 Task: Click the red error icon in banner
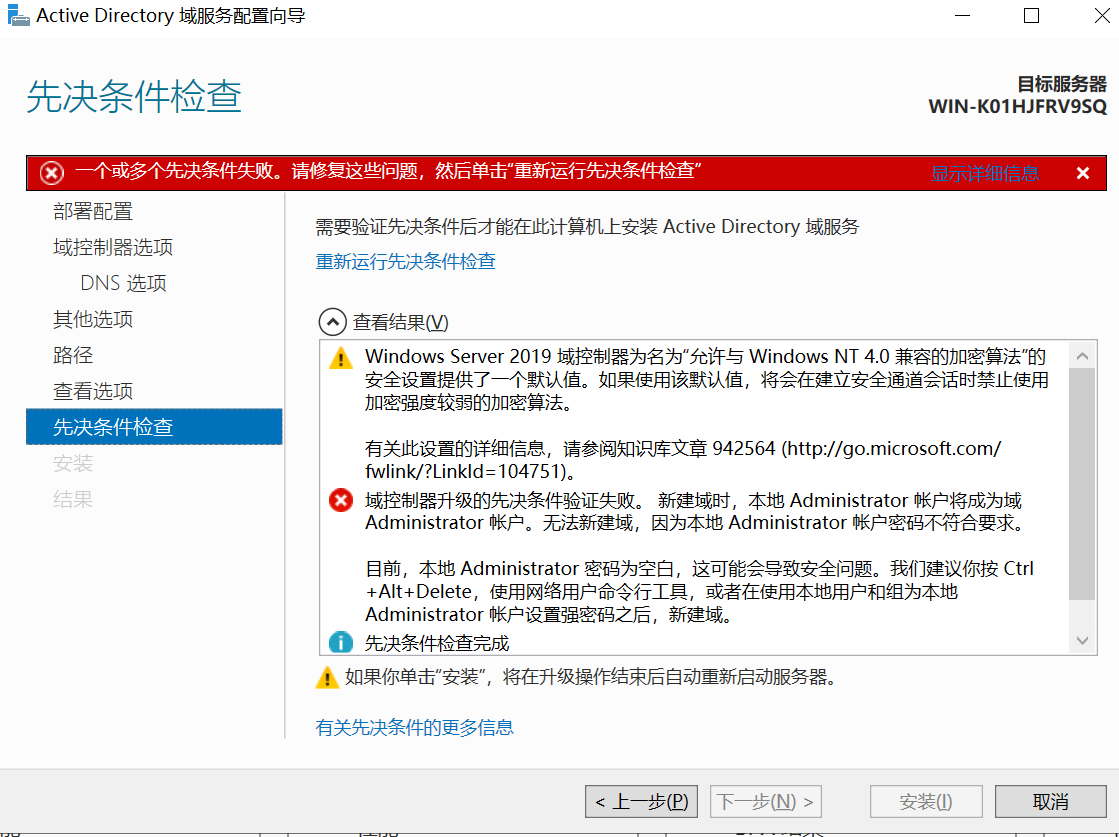pos(51,173)
